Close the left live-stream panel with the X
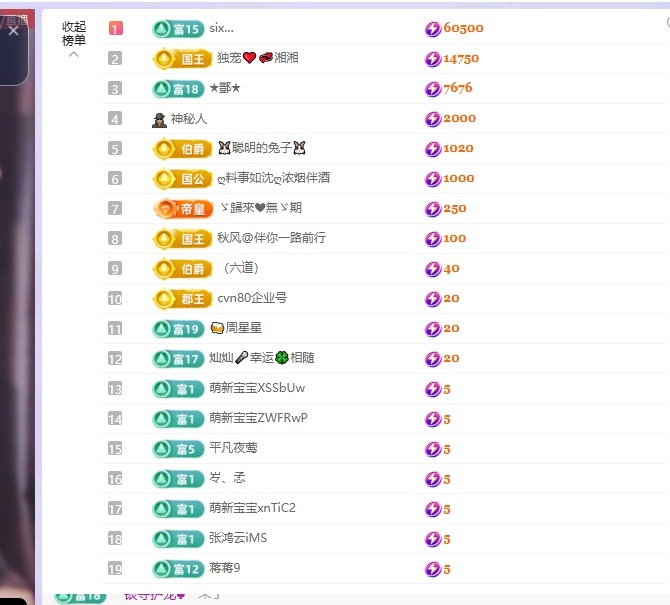The width and height of the screenshot is (670, 605). (13, 31)
